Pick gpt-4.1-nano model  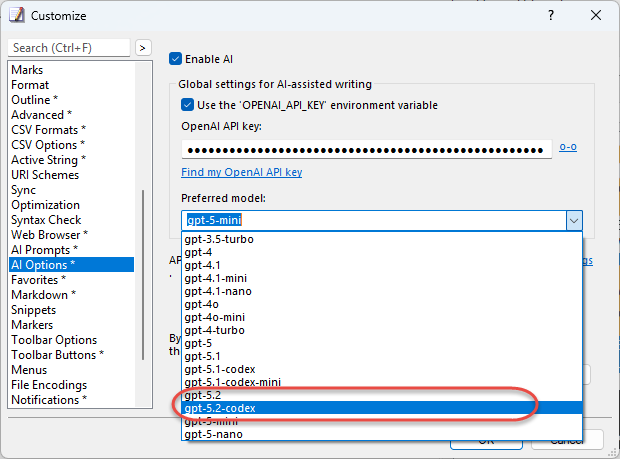coord(382,291)
